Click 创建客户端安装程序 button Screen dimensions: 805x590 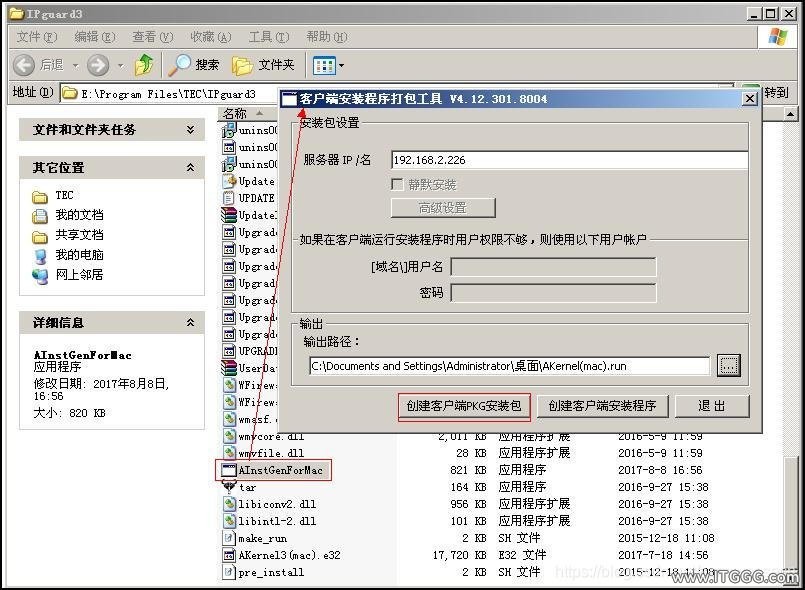(x=602, y=406)
